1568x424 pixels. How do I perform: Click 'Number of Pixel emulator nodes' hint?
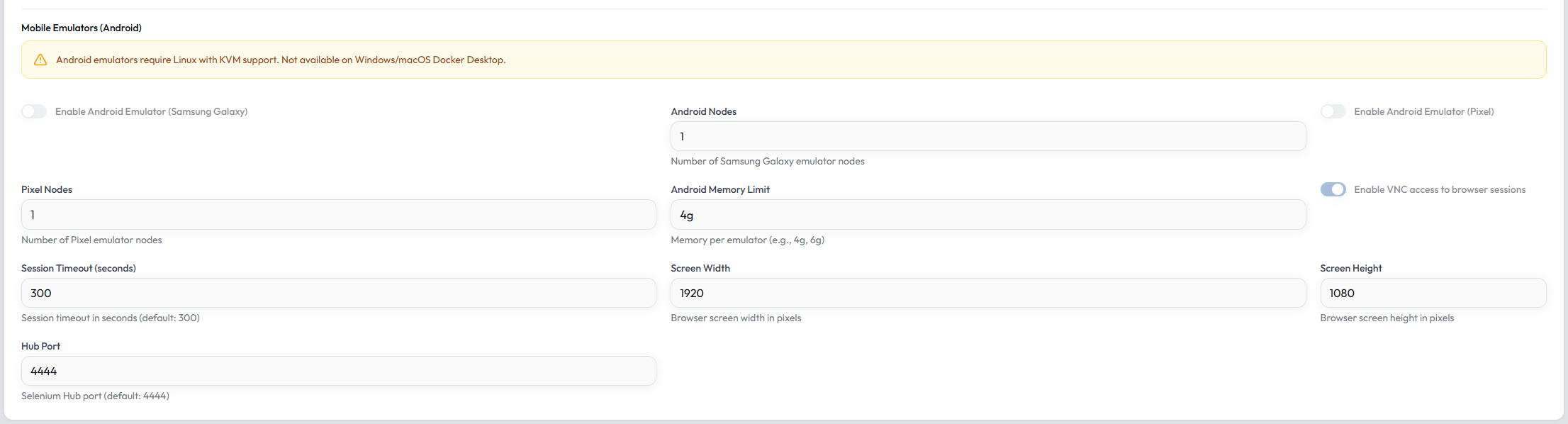[91, 240]
